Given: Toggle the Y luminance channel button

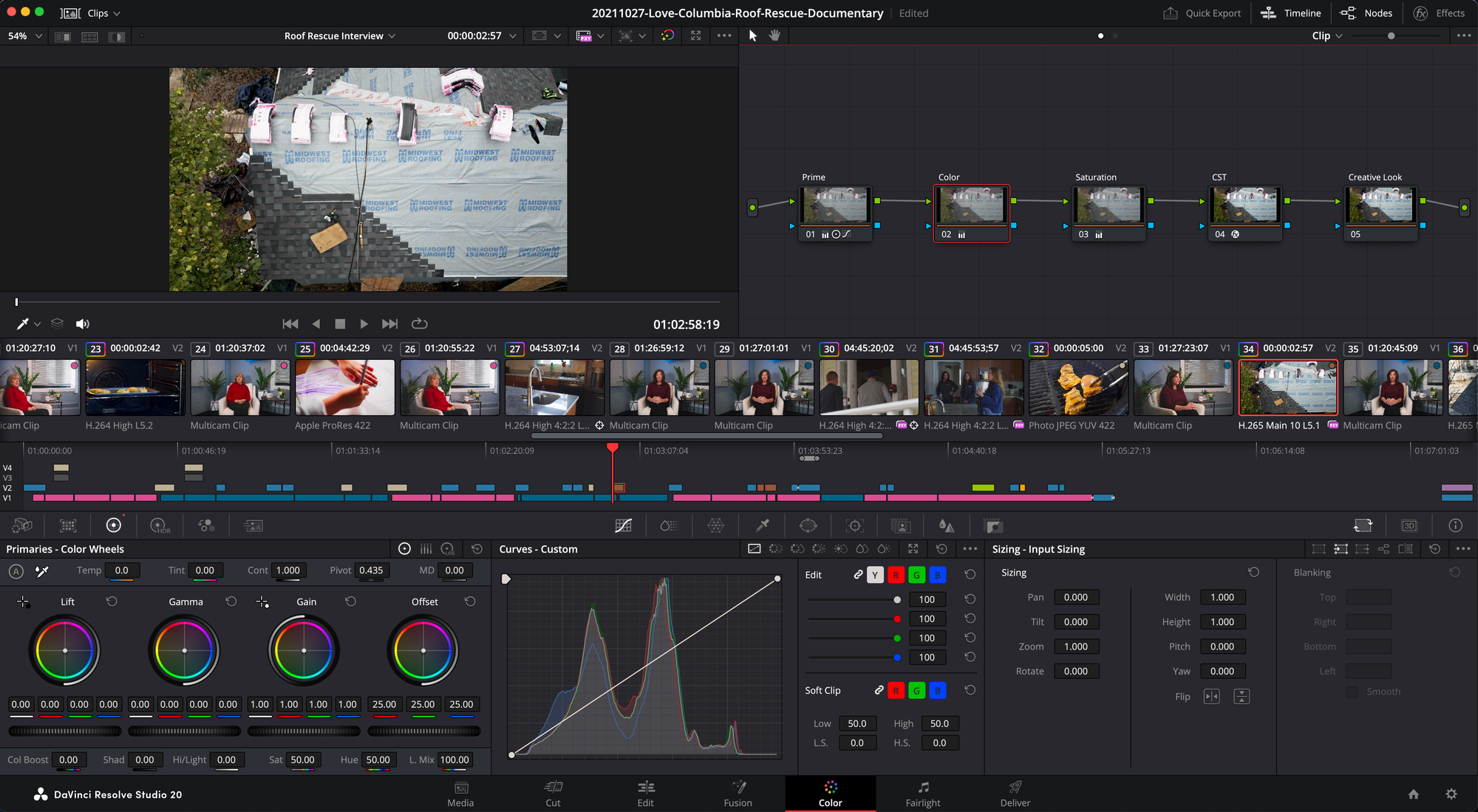Looking at the screenshot, I should coord(875,575).
